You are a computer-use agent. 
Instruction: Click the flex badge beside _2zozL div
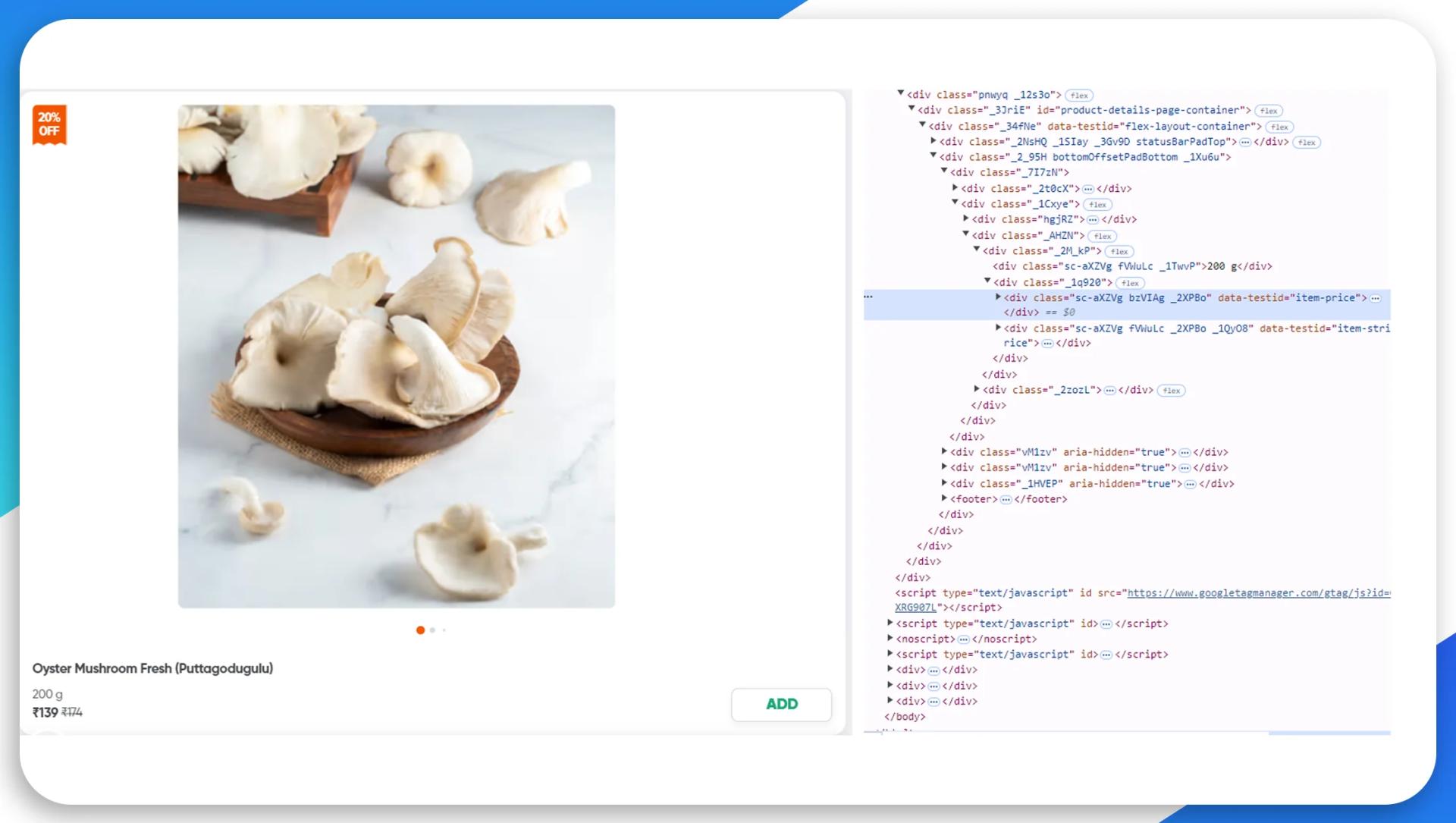click(1172, 391)
